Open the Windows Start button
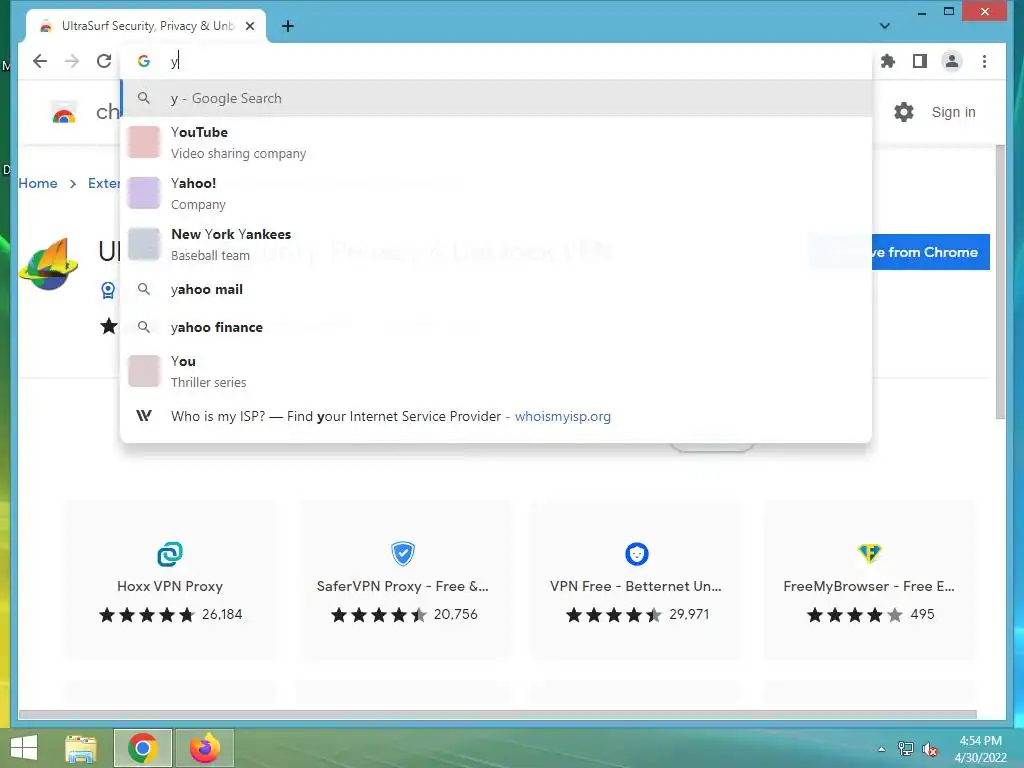This screenshot has height=768, width=1024. (24, 748)
